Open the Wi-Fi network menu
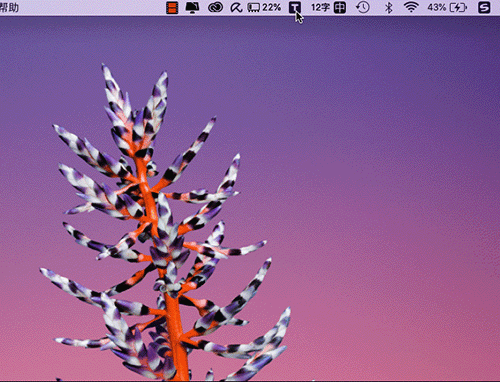Image resolution: width=500 pixels, height=382 pixels. tap(411, 7)
